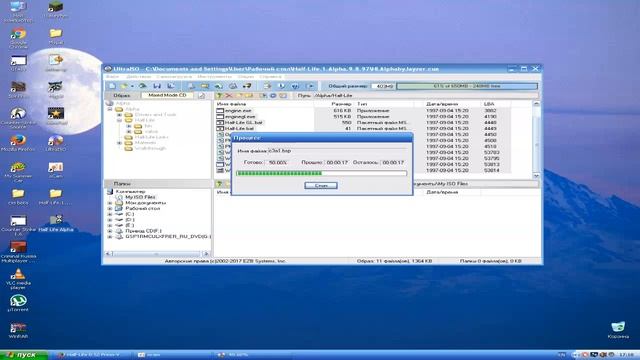
Task: Collapse the Half-Life folder node in image tree
Action: click(x=120, y=120)
